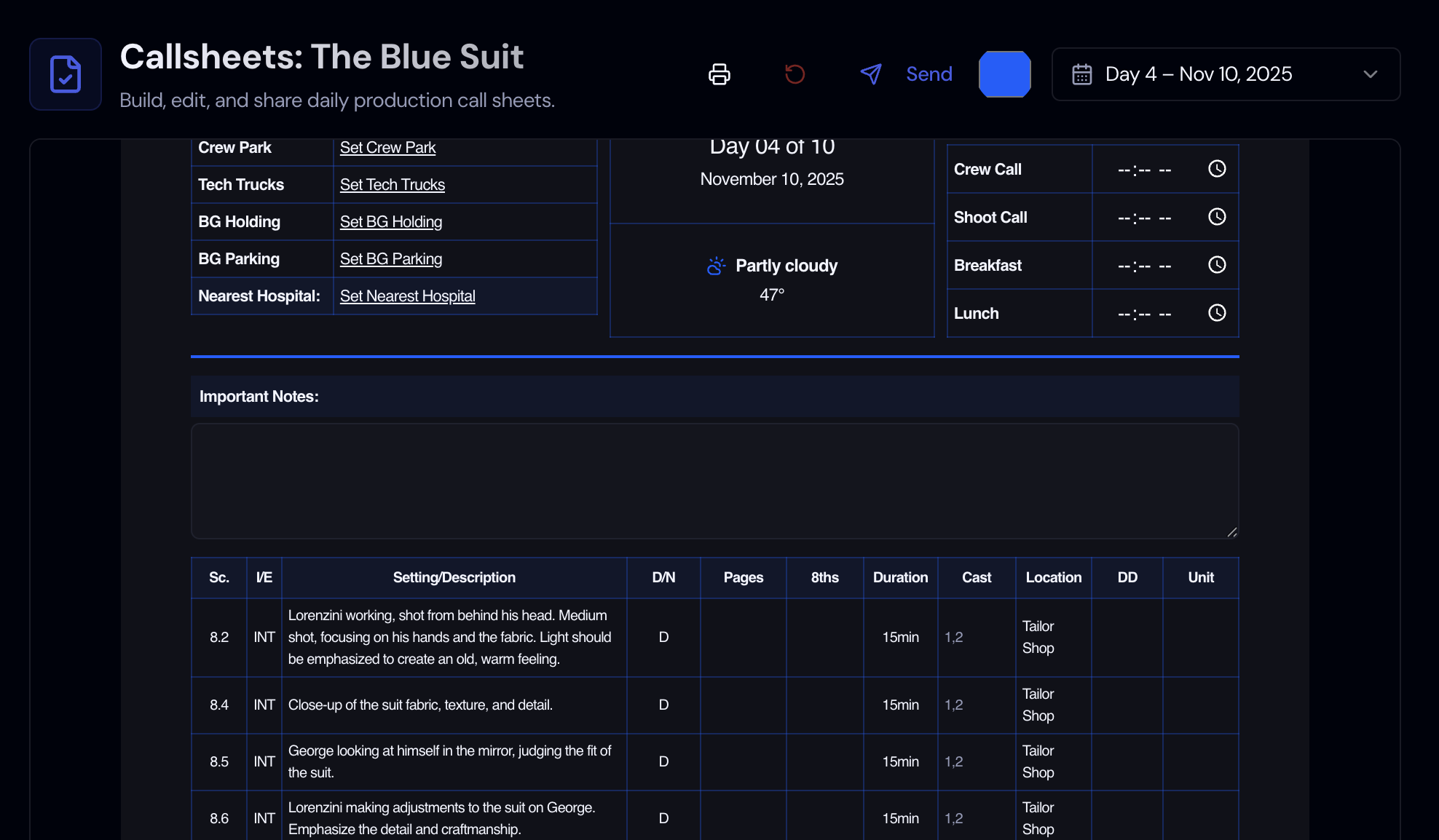Click into the Important Notes text area
The image size is (1439, 840).
[714, 480]
